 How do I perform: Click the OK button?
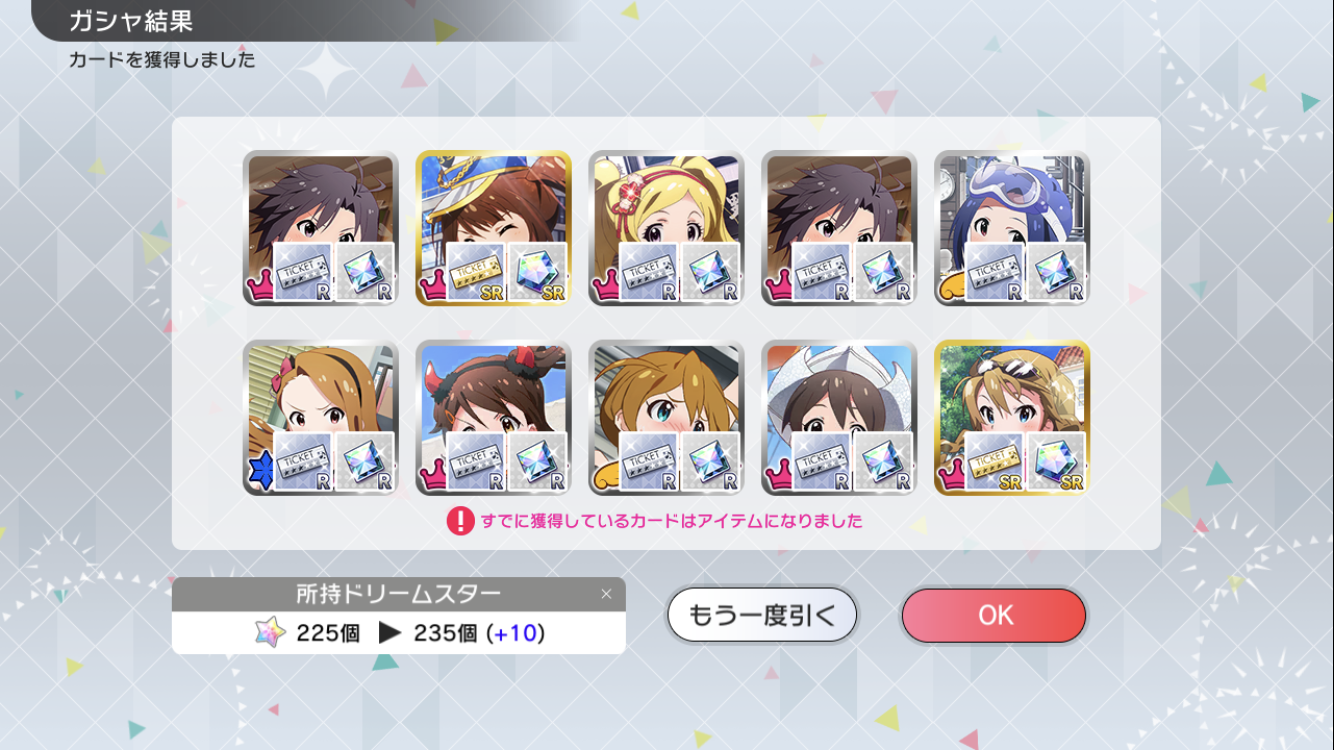(993, 615)
